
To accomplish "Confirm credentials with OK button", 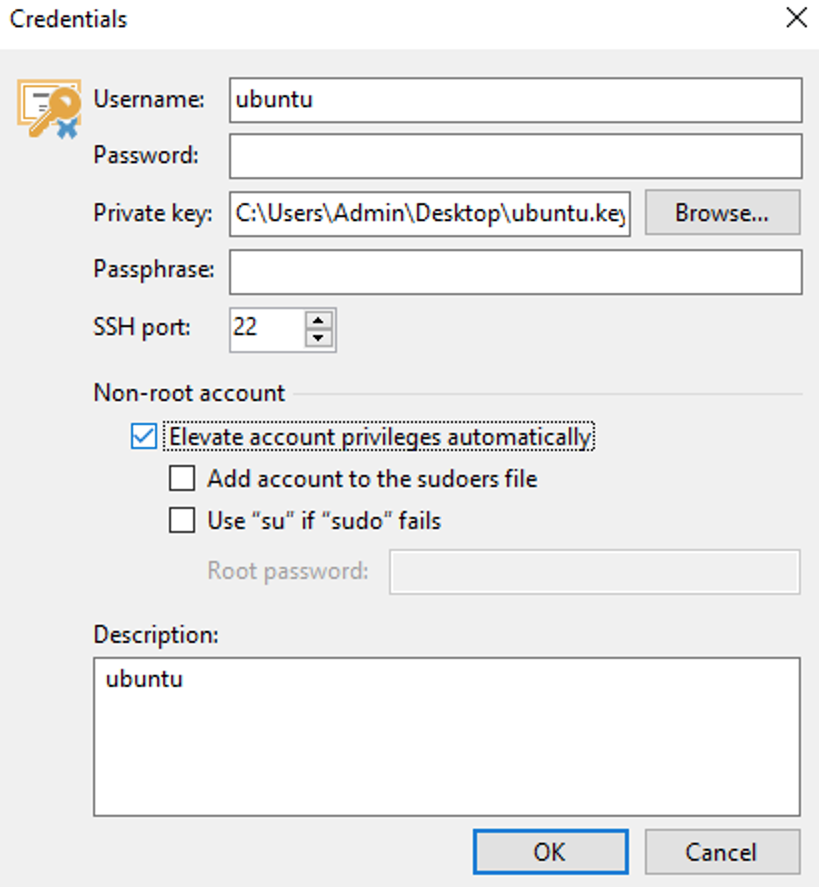I will click(x=550, y=852).
